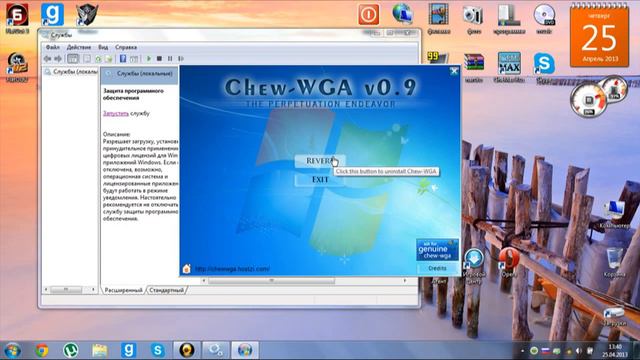Screen dimensions: 640x360
Task: Open the Справка menu in Services window
Action: tap(126, 47)
